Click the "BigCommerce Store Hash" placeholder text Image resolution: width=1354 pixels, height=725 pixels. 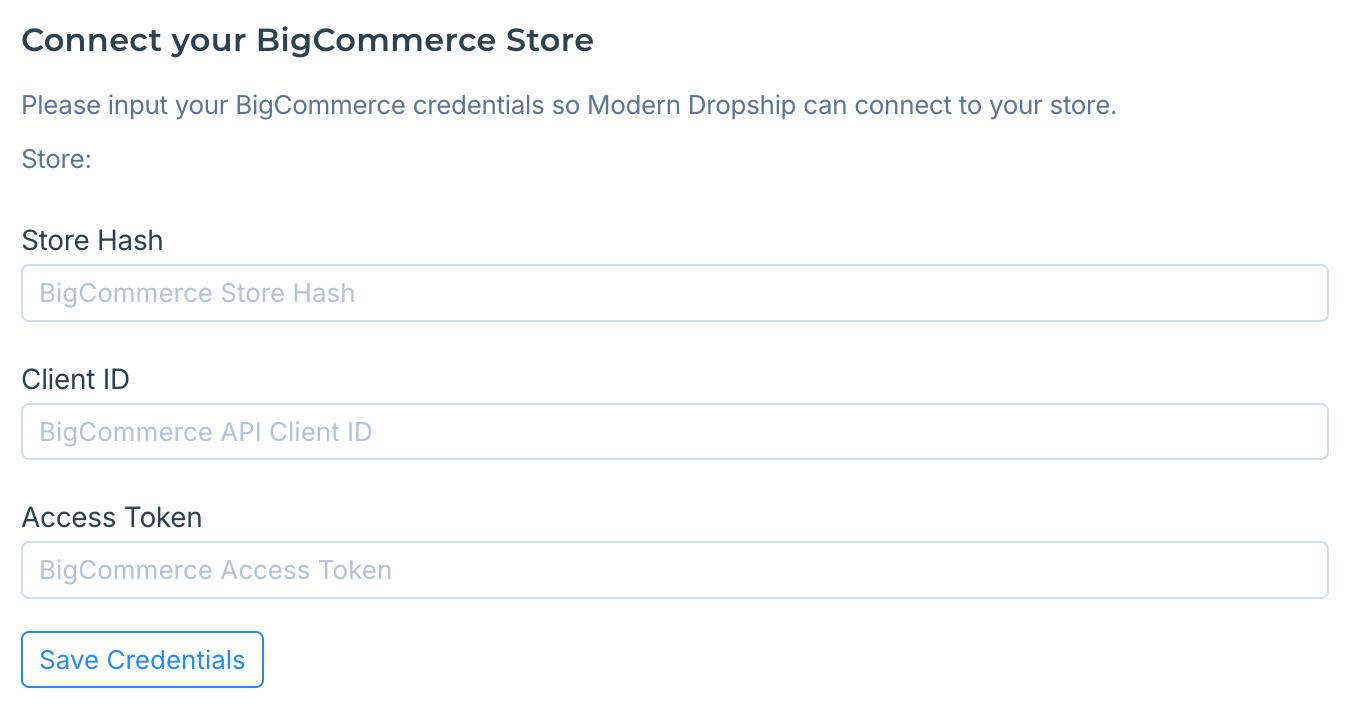pyautogui.click(x=197, y=294)
